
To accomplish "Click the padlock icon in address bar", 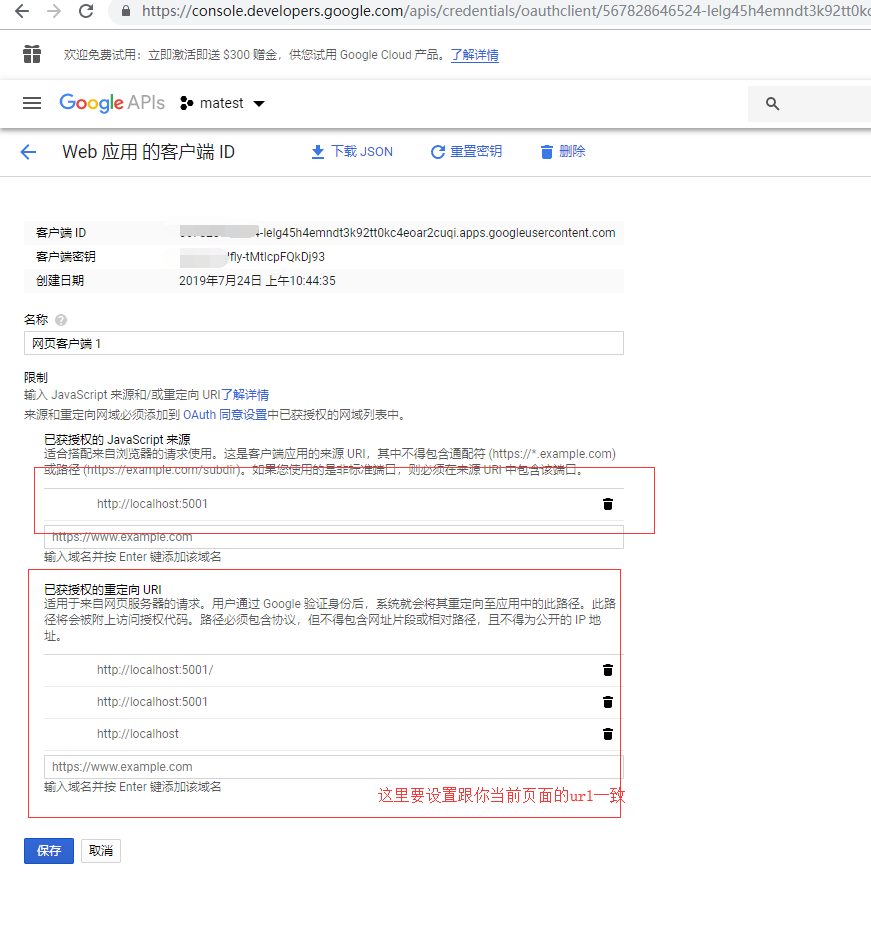I will (x=126, y=11).
